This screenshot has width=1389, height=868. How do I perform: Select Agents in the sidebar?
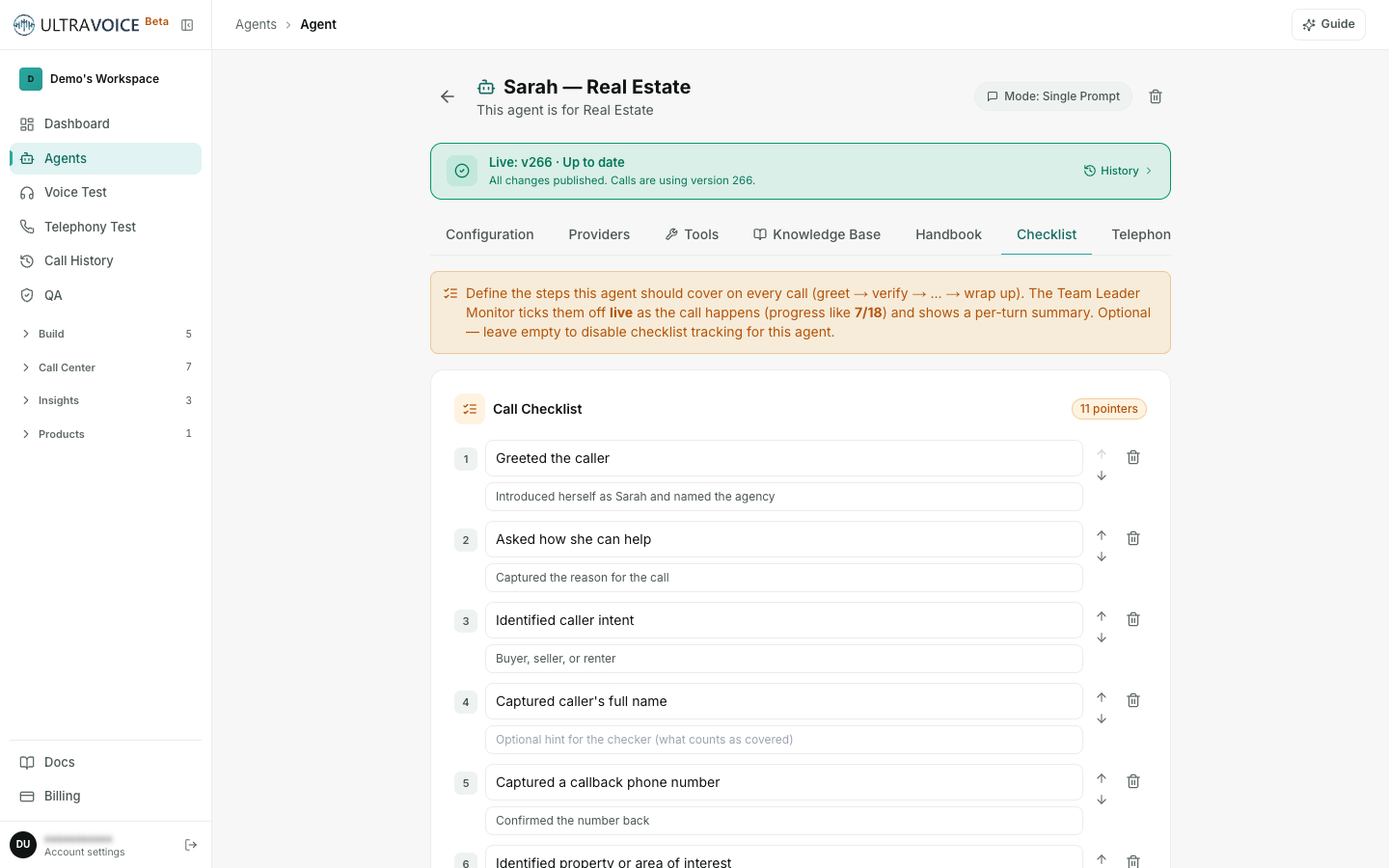(105, 158)
